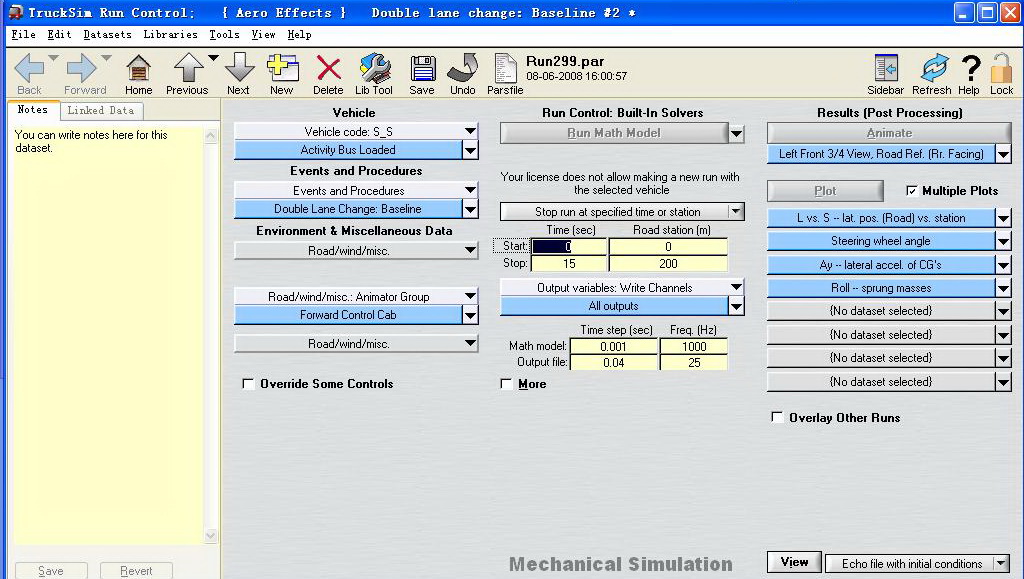The height and width of the screenshot is (579, 1024).
Task: Click the View button
Action: (x=794, y=562)
